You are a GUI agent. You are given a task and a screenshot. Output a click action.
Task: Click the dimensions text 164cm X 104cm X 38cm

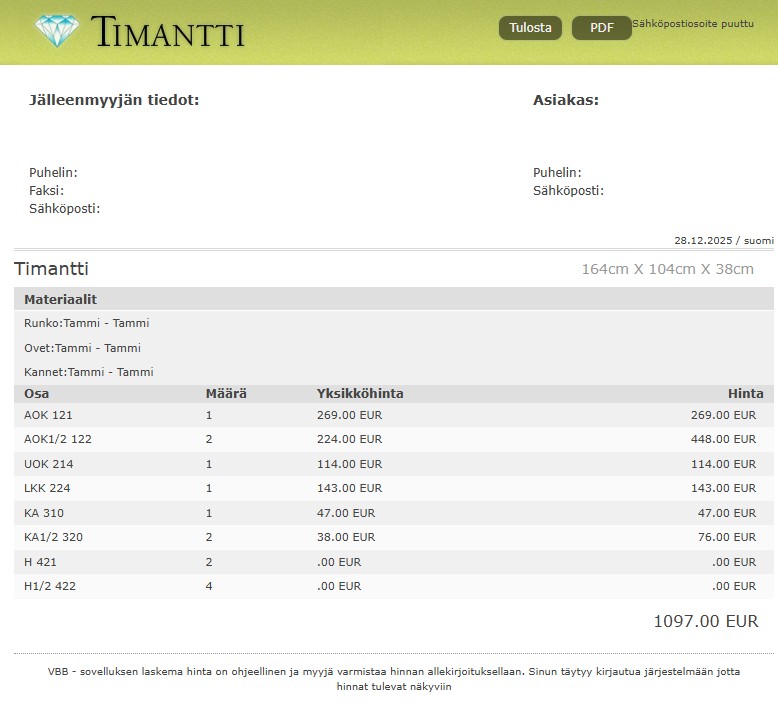click(667, 269)
